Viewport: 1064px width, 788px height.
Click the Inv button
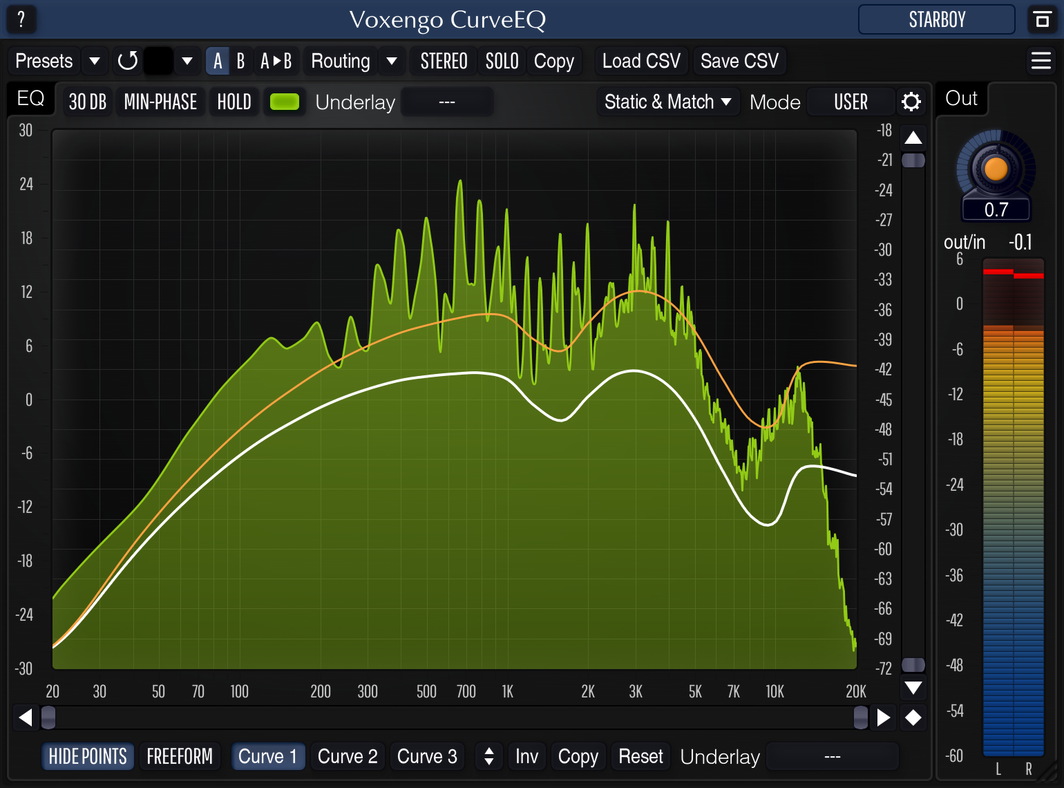pyautogui.click(x=527, y=756)
